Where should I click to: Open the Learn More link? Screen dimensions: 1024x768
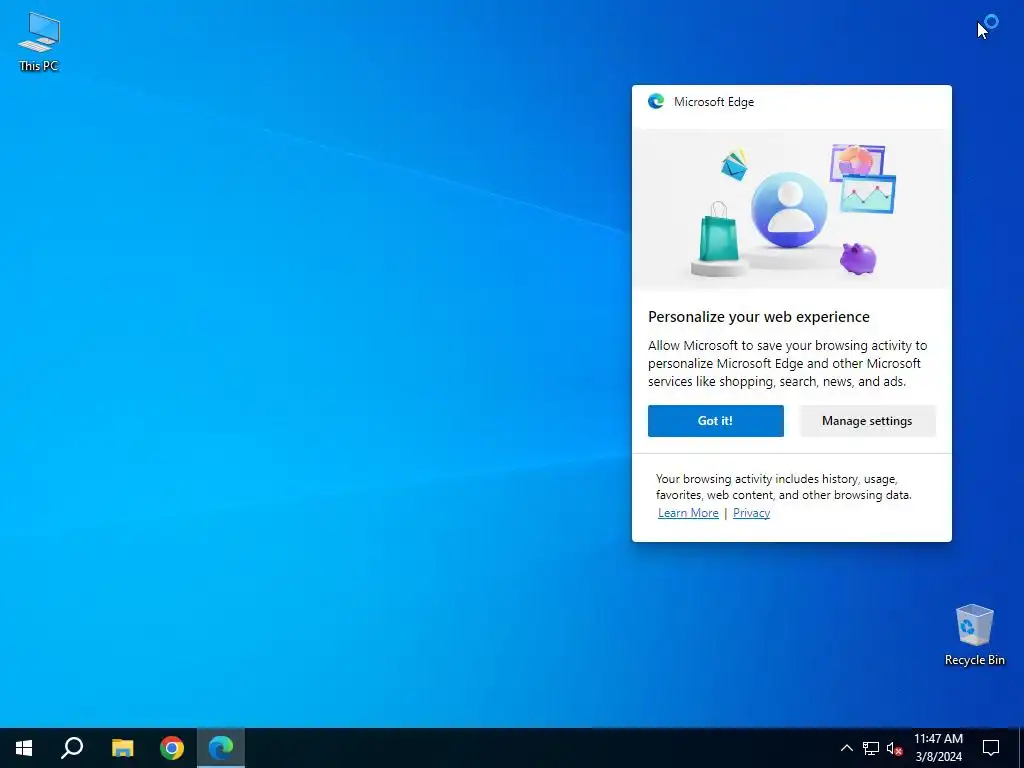click(688, 513)
